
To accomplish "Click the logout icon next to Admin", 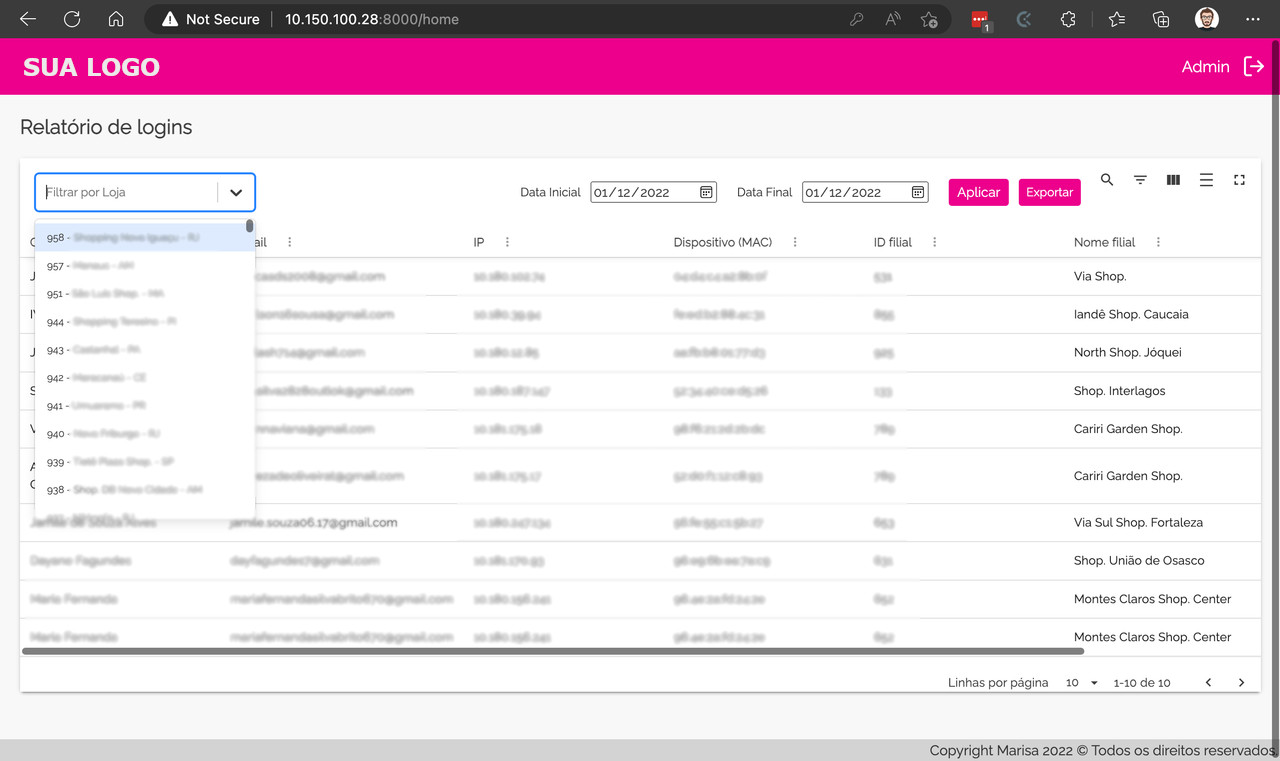I will (1253, 66).
